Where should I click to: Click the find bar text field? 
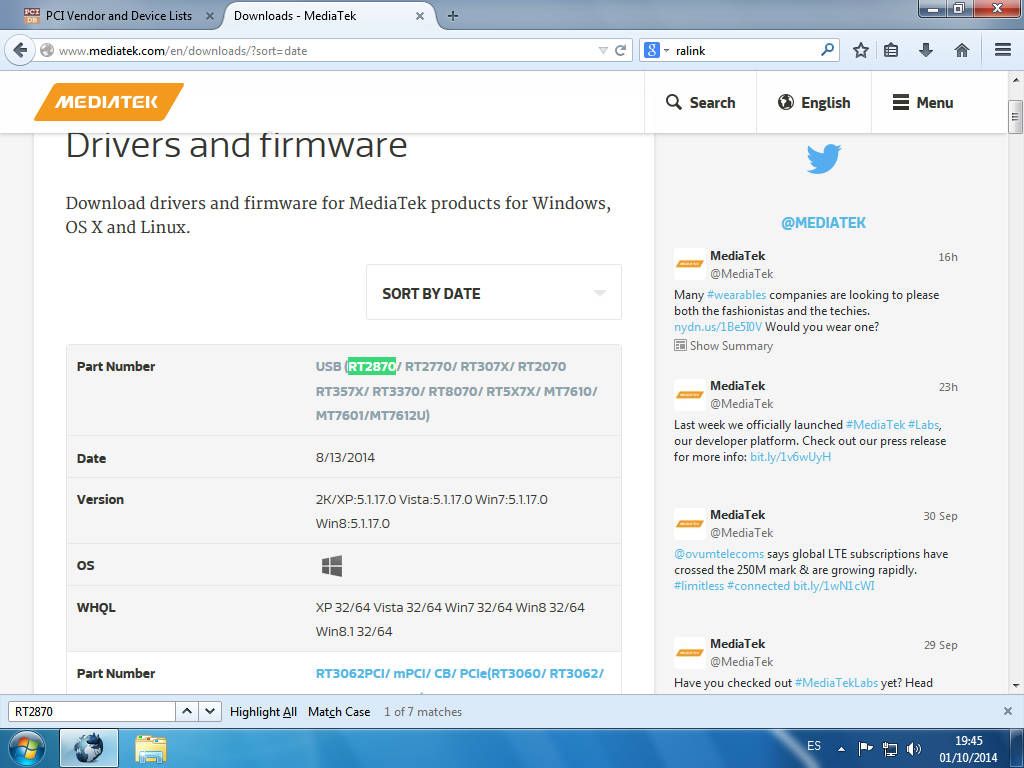(92, 712)
